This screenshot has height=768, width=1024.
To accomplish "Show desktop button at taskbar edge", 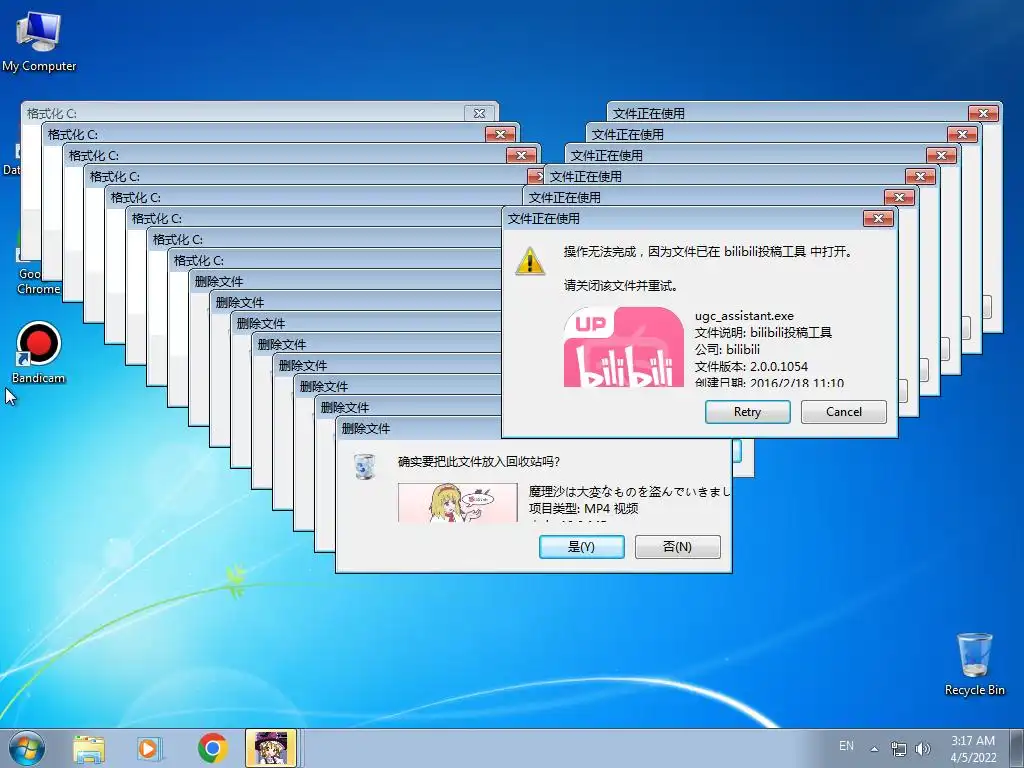I will (1018, 748).
